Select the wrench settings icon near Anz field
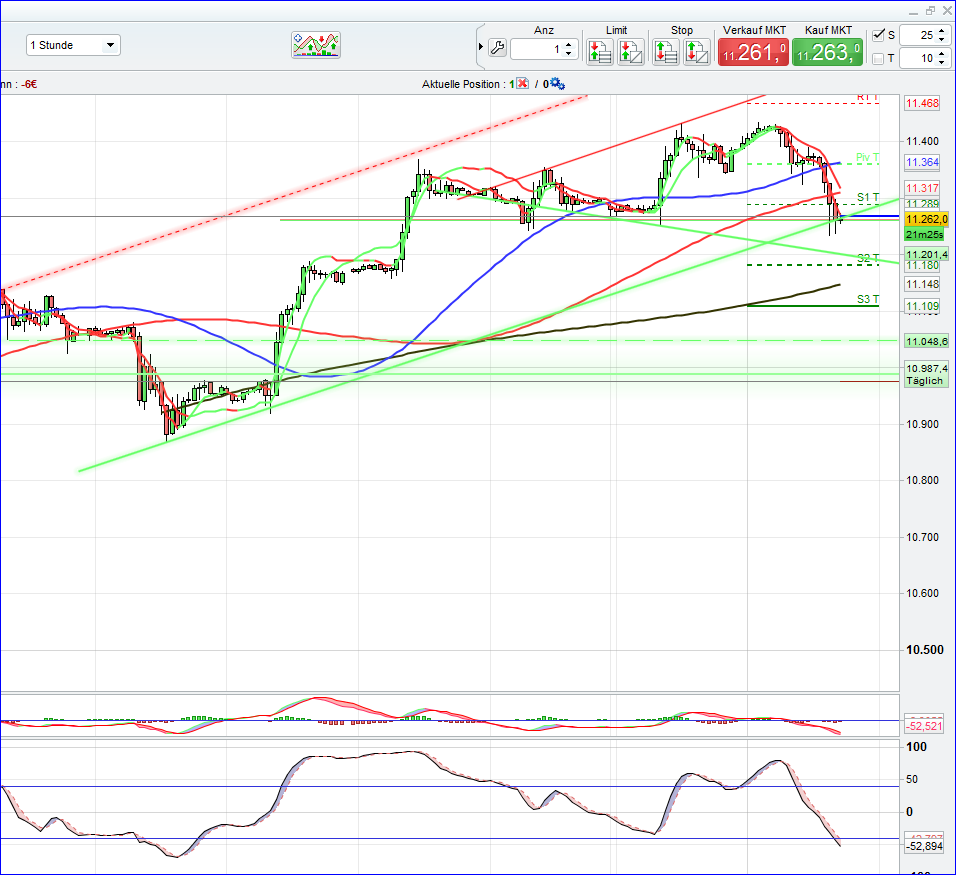956x875 pixels. click(495, 46)
